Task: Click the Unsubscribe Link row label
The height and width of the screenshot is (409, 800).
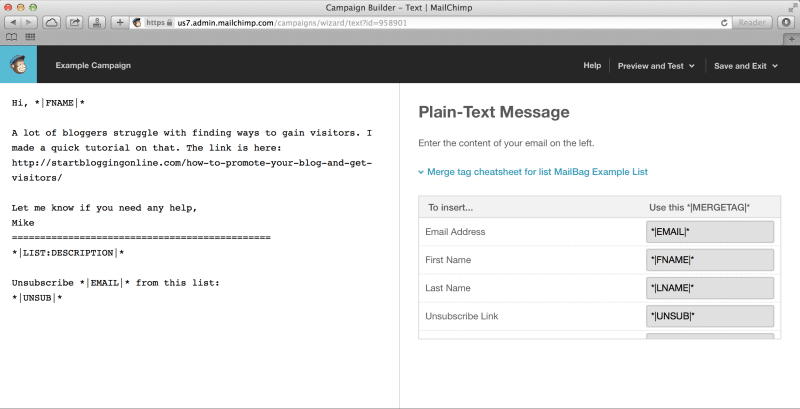Action: click(461, 316)
